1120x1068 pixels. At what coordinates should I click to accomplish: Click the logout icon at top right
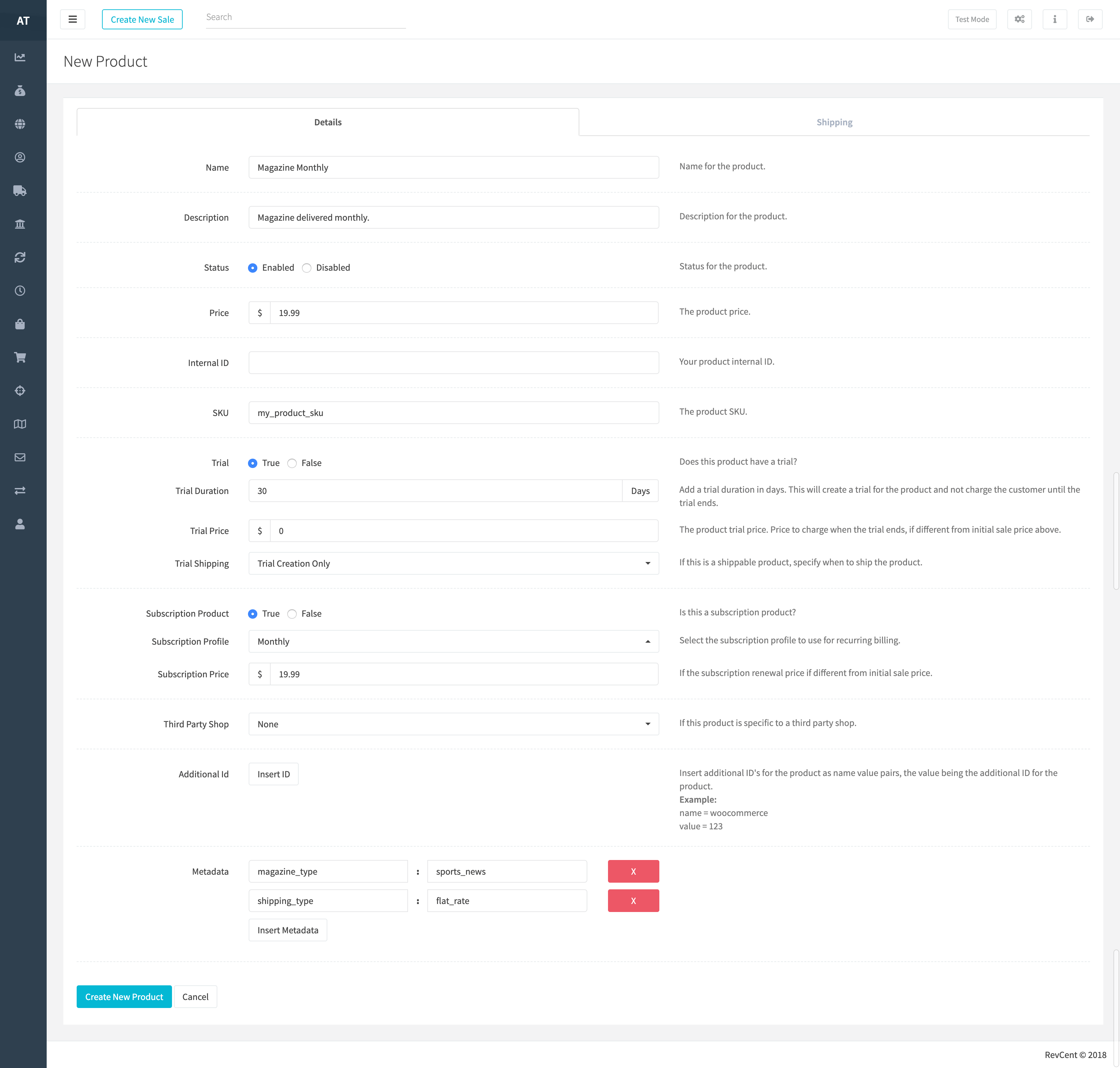[1090, 19]
